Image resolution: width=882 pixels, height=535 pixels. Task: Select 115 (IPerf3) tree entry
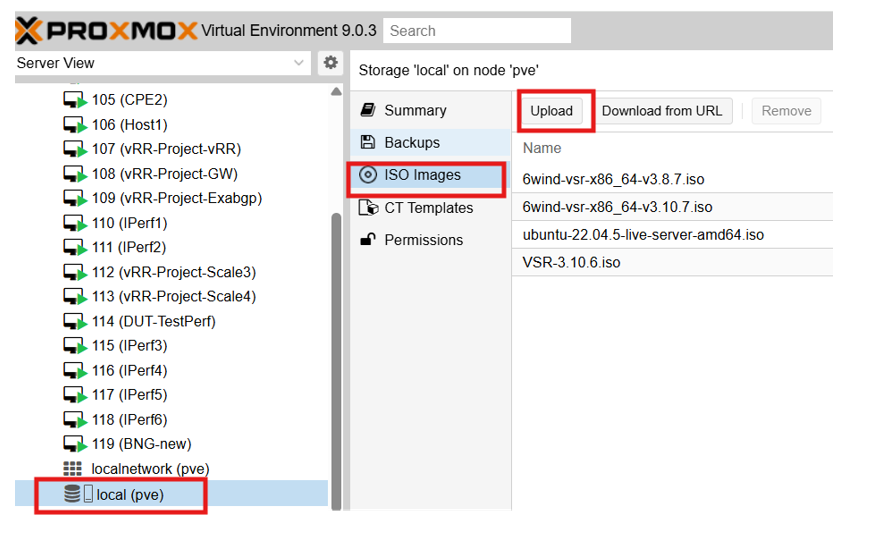(130, 345)
